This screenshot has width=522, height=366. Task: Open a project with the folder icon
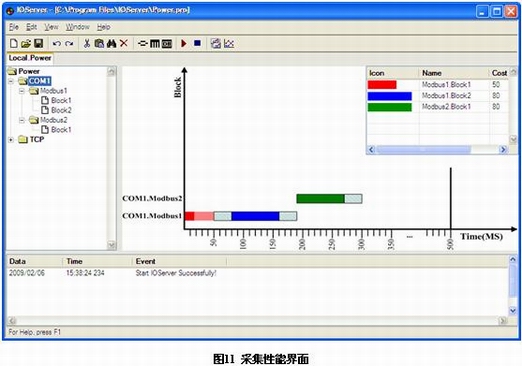tap(26, 43)
